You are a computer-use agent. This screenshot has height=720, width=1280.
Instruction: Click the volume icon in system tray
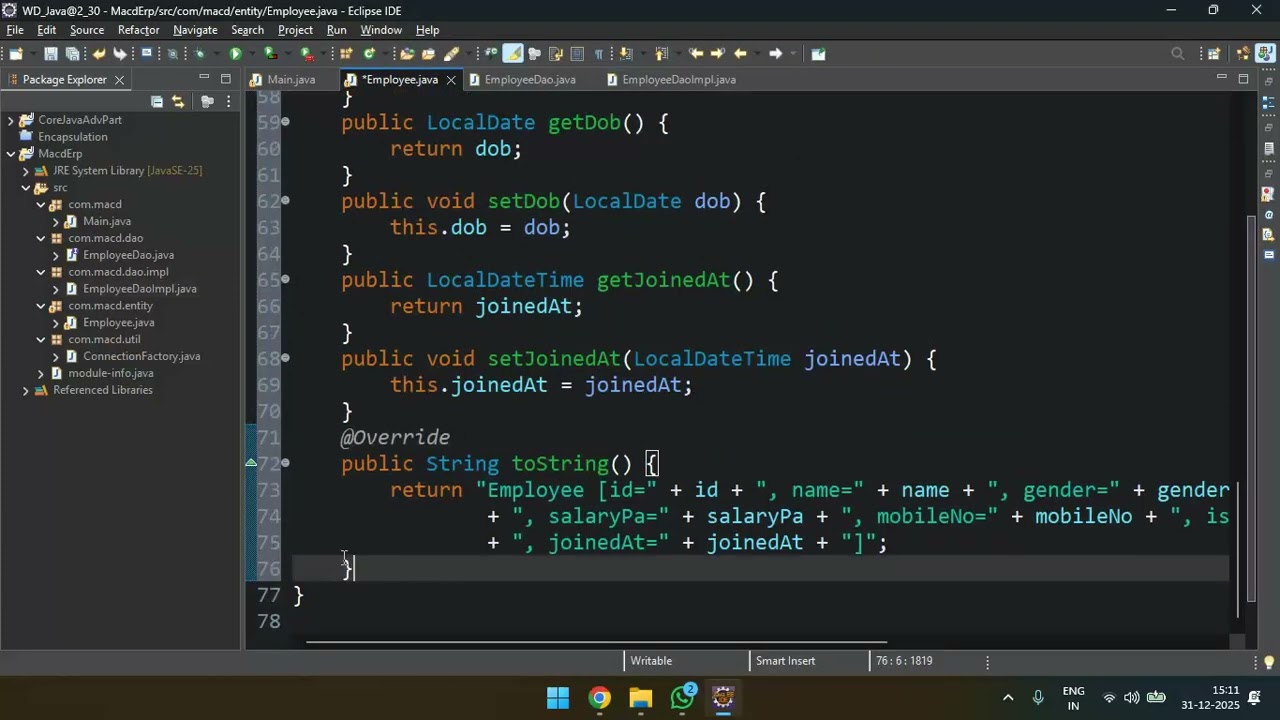point(1132,697)
